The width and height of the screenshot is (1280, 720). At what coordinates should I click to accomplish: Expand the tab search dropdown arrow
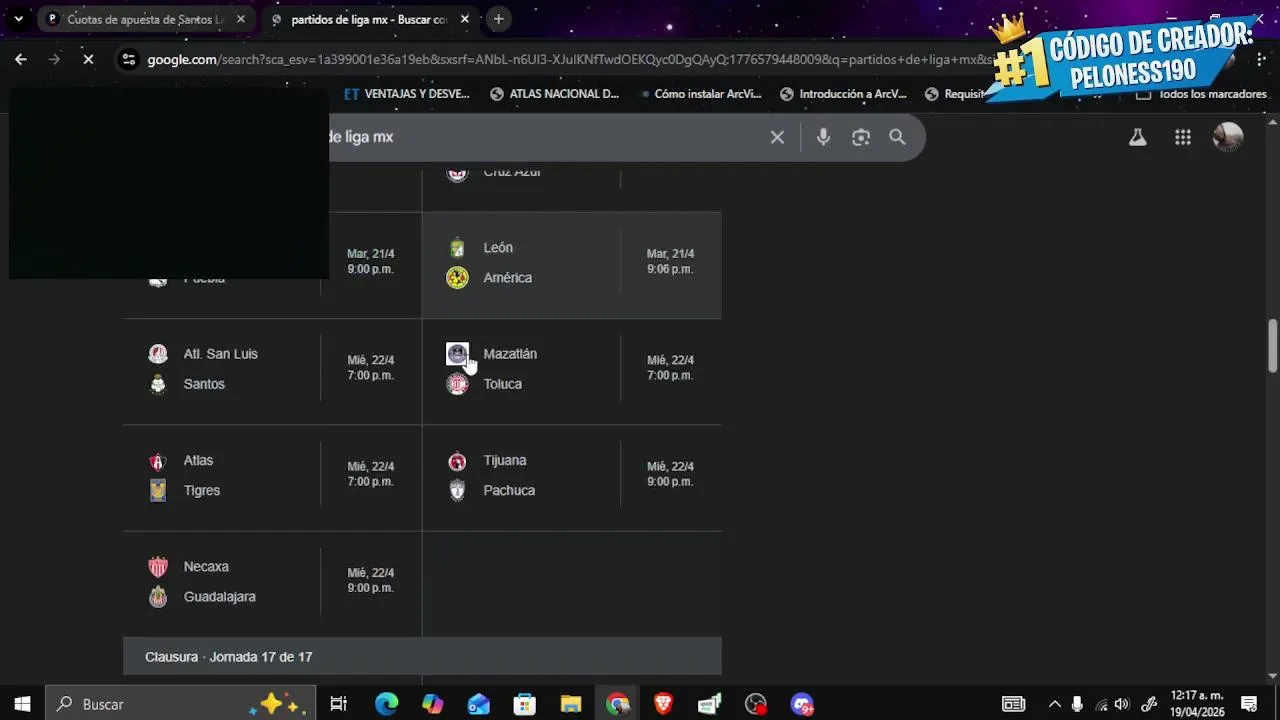pyautogui.click(x=18, y=19)
